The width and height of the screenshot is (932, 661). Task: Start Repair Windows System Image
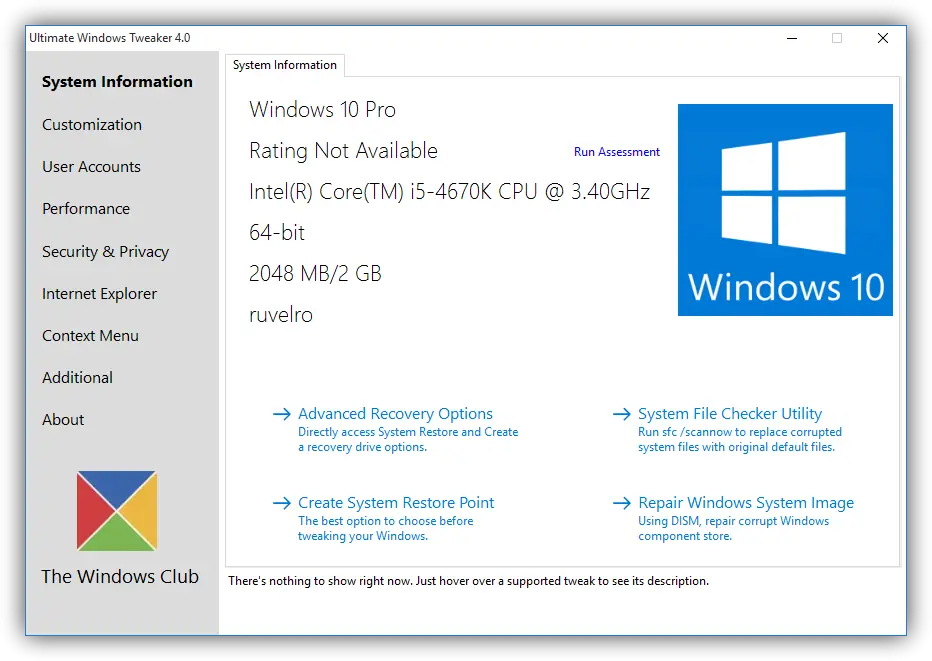746,502
